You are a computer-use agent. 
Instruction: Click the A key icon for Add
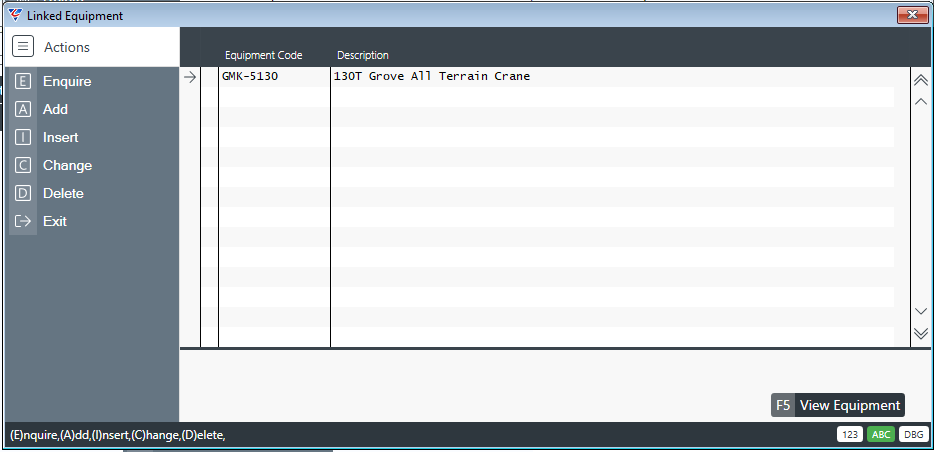(23, 110)
